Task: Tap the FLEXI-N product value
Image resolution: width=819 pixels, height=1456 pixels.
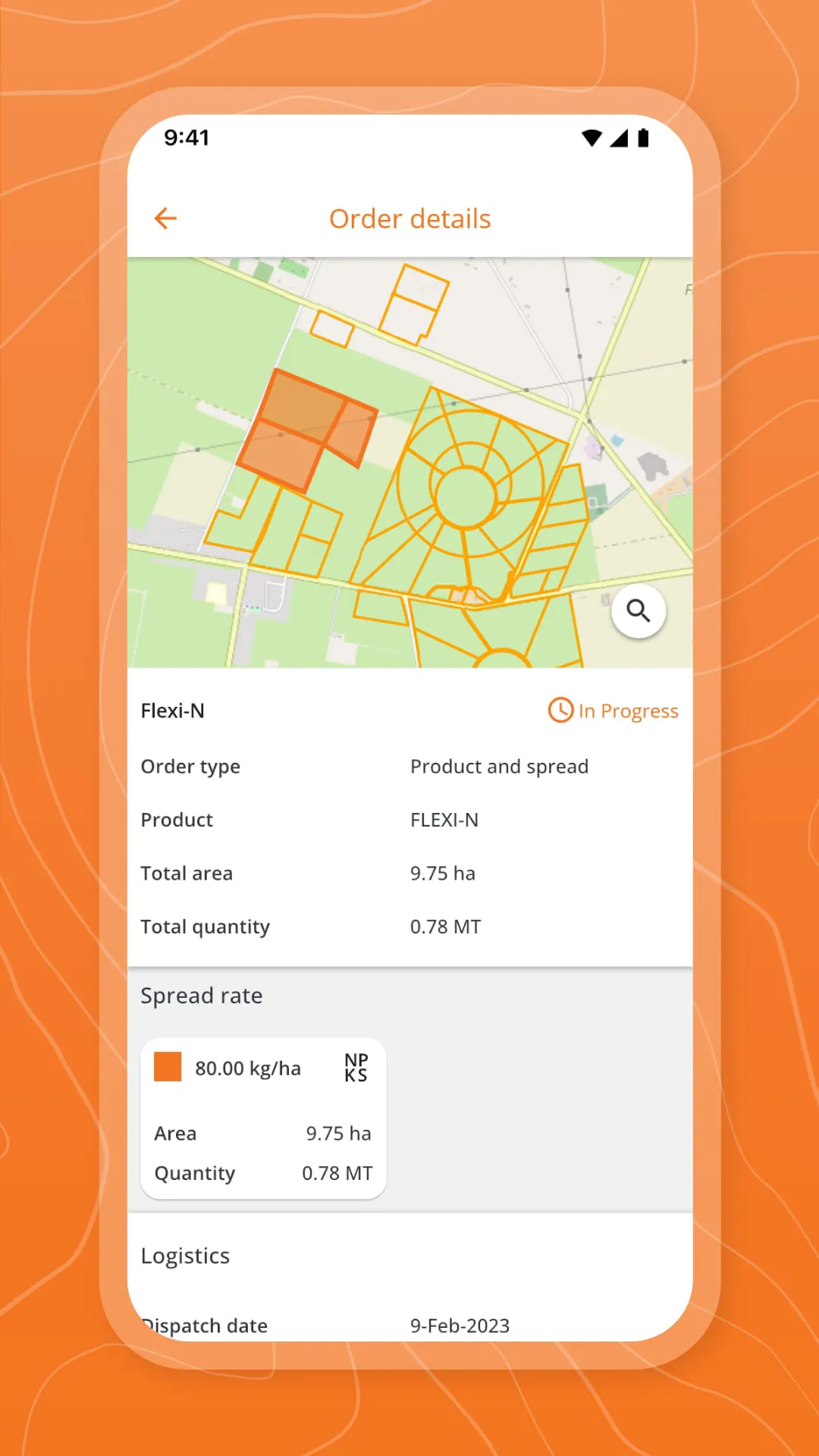Action: click(x=444, y=820)
